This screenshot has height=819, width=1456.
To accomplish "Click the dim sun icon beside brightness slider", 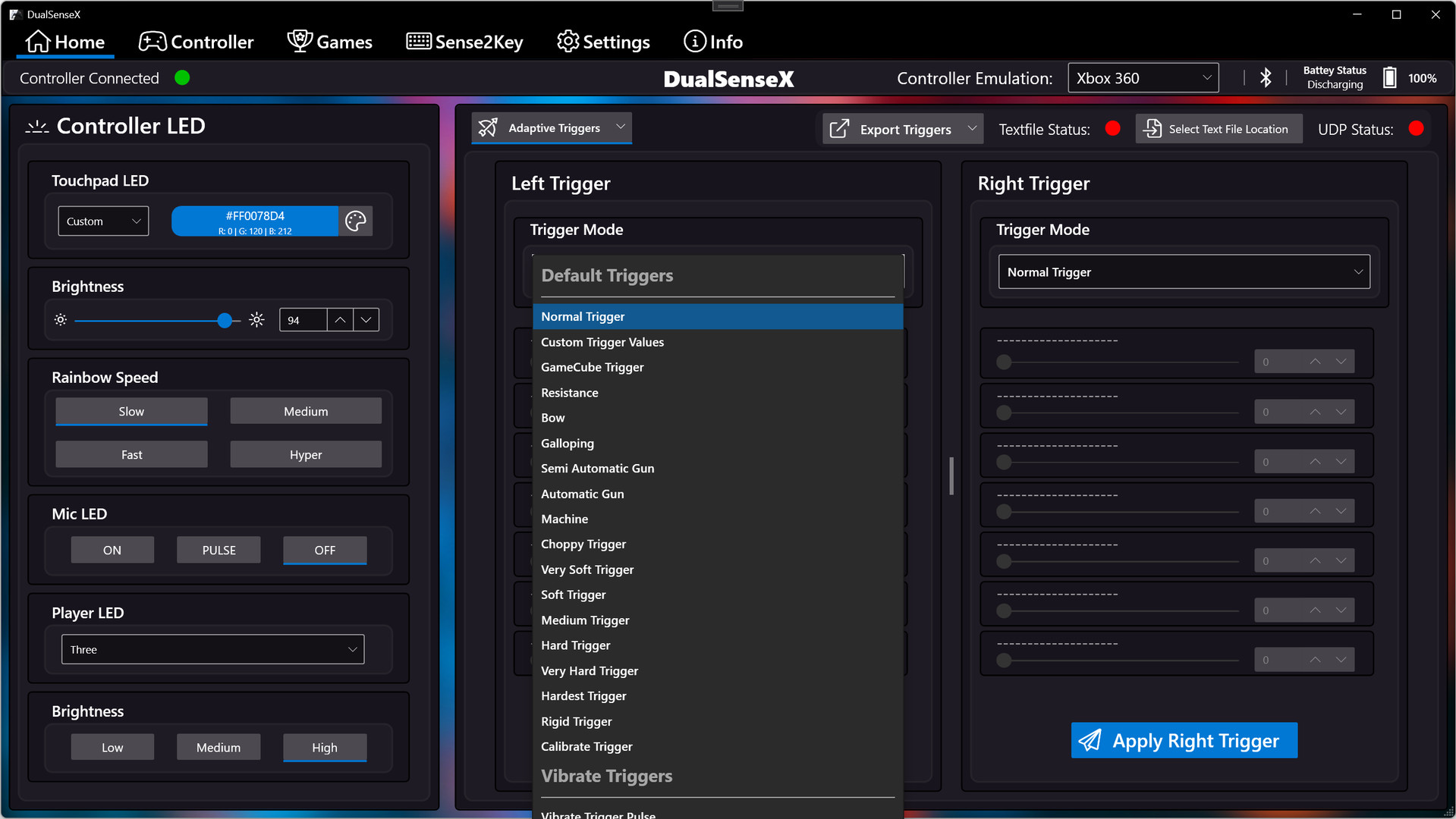I will (61, 320).
